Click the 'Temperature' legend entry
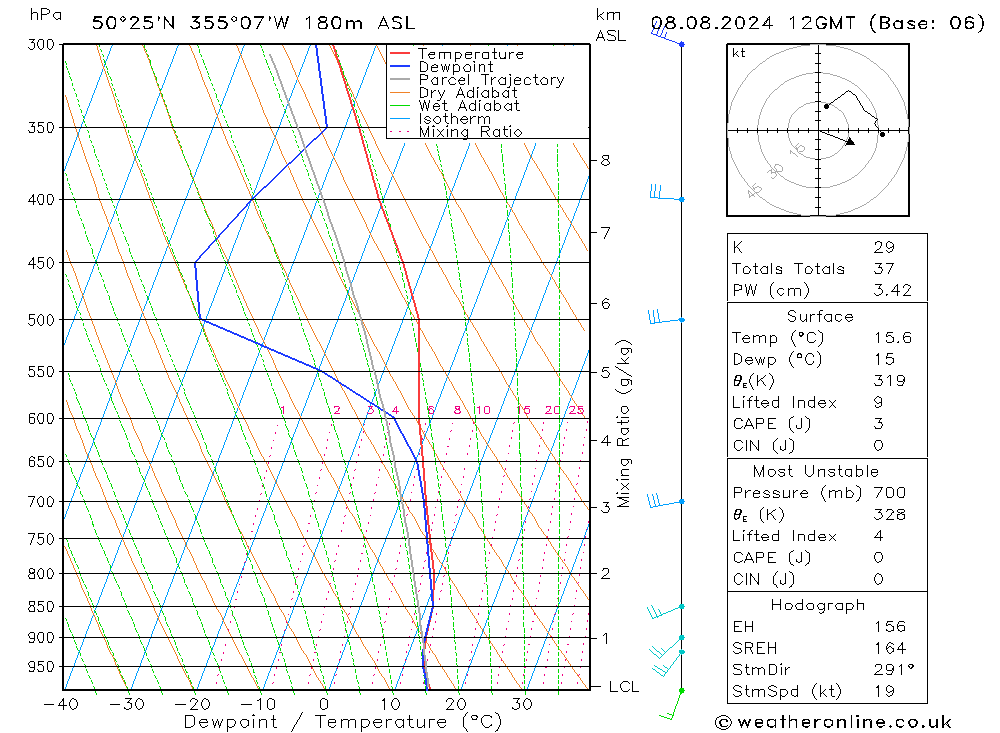The image size is (1000, 733). click(471, 54)
